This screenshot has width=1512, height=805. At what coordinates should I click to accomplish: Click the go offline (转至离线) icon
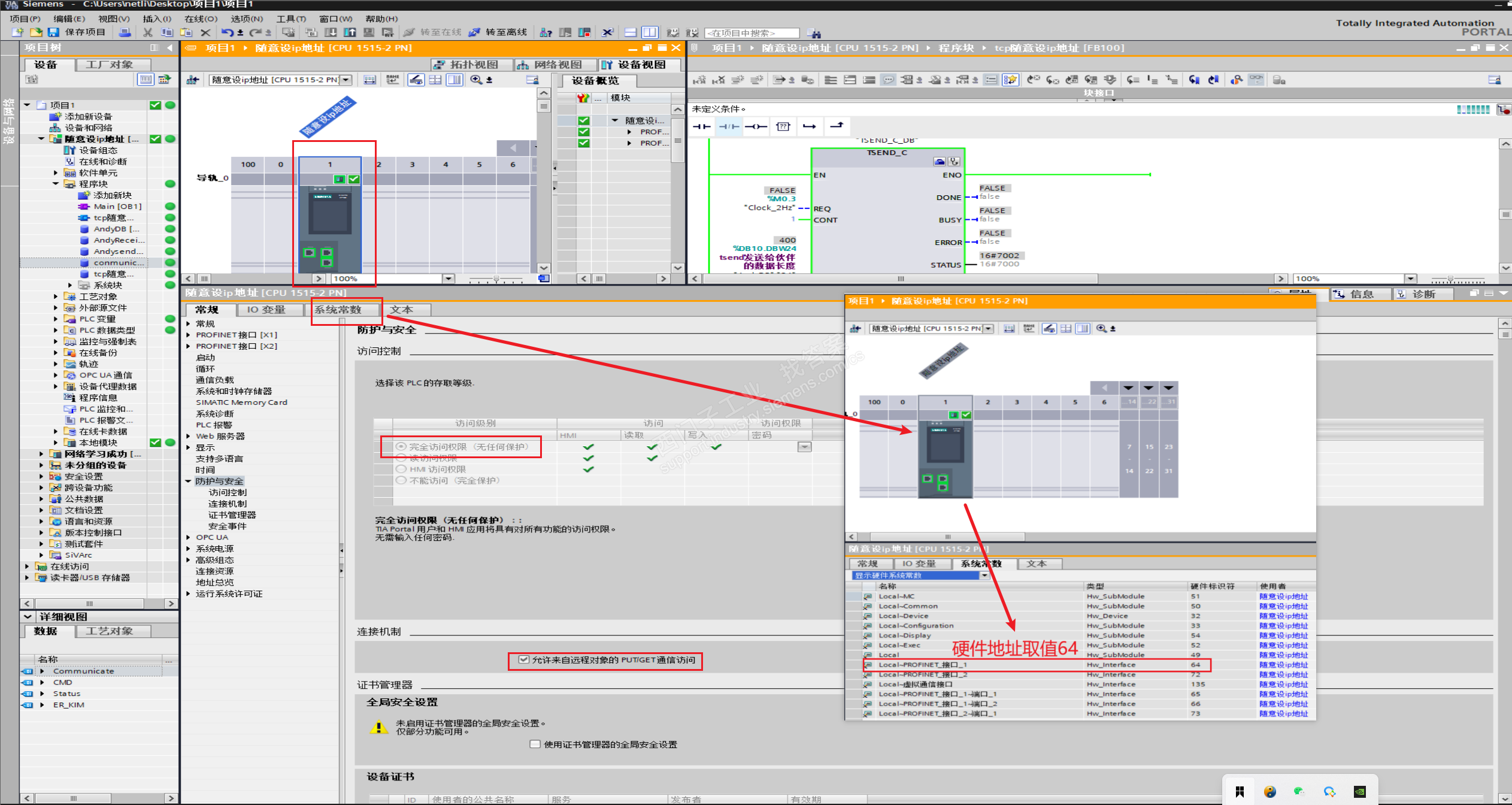tap(474, 32)
